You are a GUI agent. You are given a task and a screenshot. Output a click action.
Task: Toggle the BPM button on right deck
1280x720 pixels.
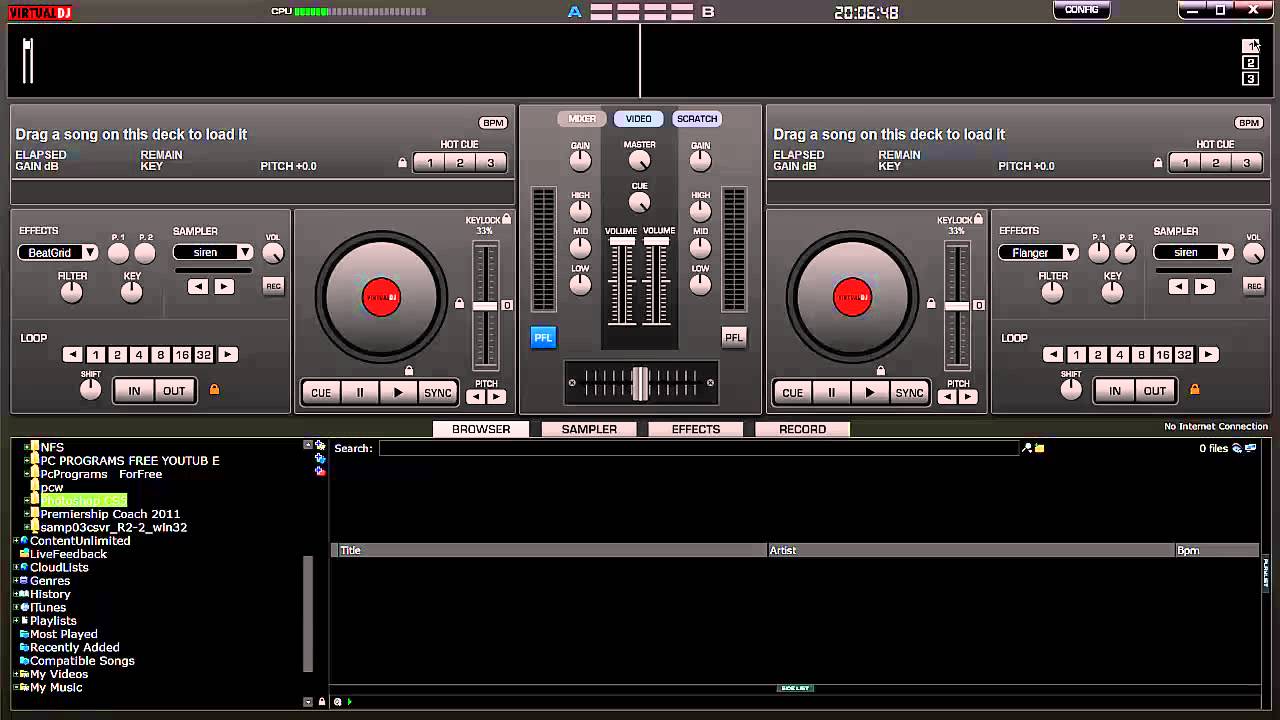[x=1249, y=123]
